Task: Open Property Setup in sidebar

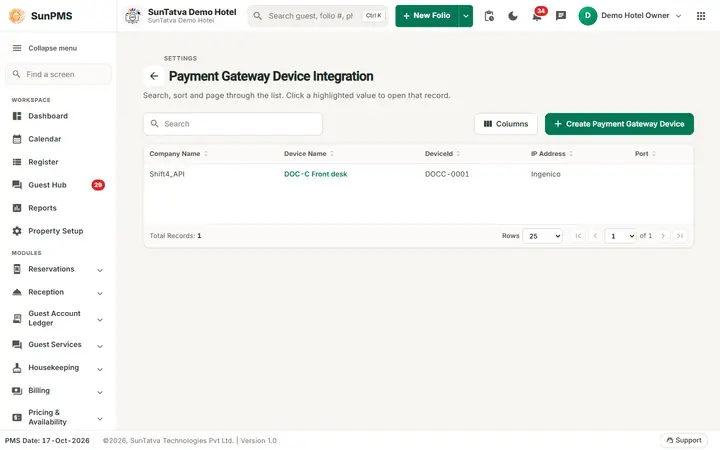Action: coord(57,231)
